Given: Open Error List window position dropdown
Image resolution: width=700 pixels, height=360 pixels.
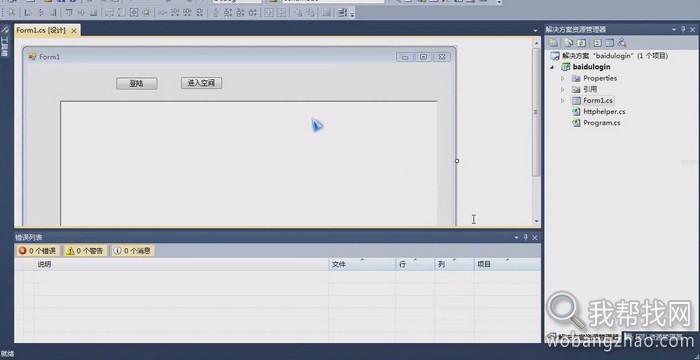Looking at the screenshot, I should (517, 238).
